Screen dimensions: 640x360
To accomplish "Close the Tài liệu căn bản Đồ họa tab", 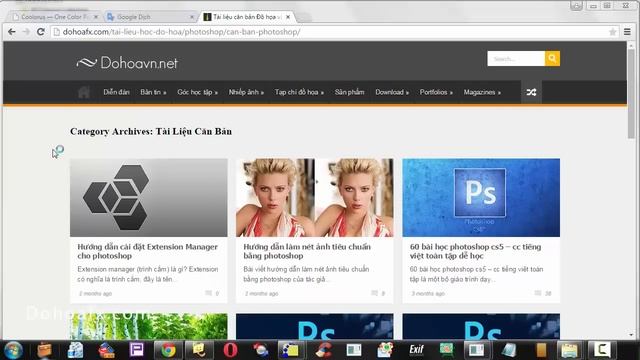I will pos(288,17).
